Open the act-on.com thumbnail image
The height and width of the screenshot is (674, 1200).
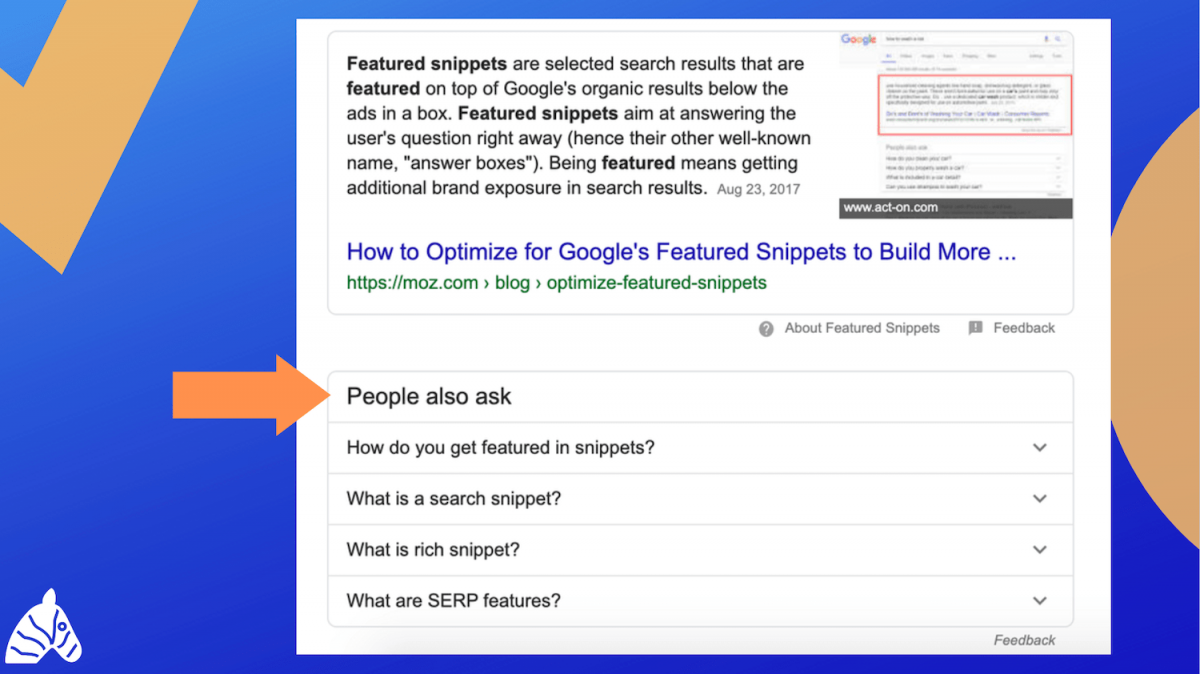point(956,125)
